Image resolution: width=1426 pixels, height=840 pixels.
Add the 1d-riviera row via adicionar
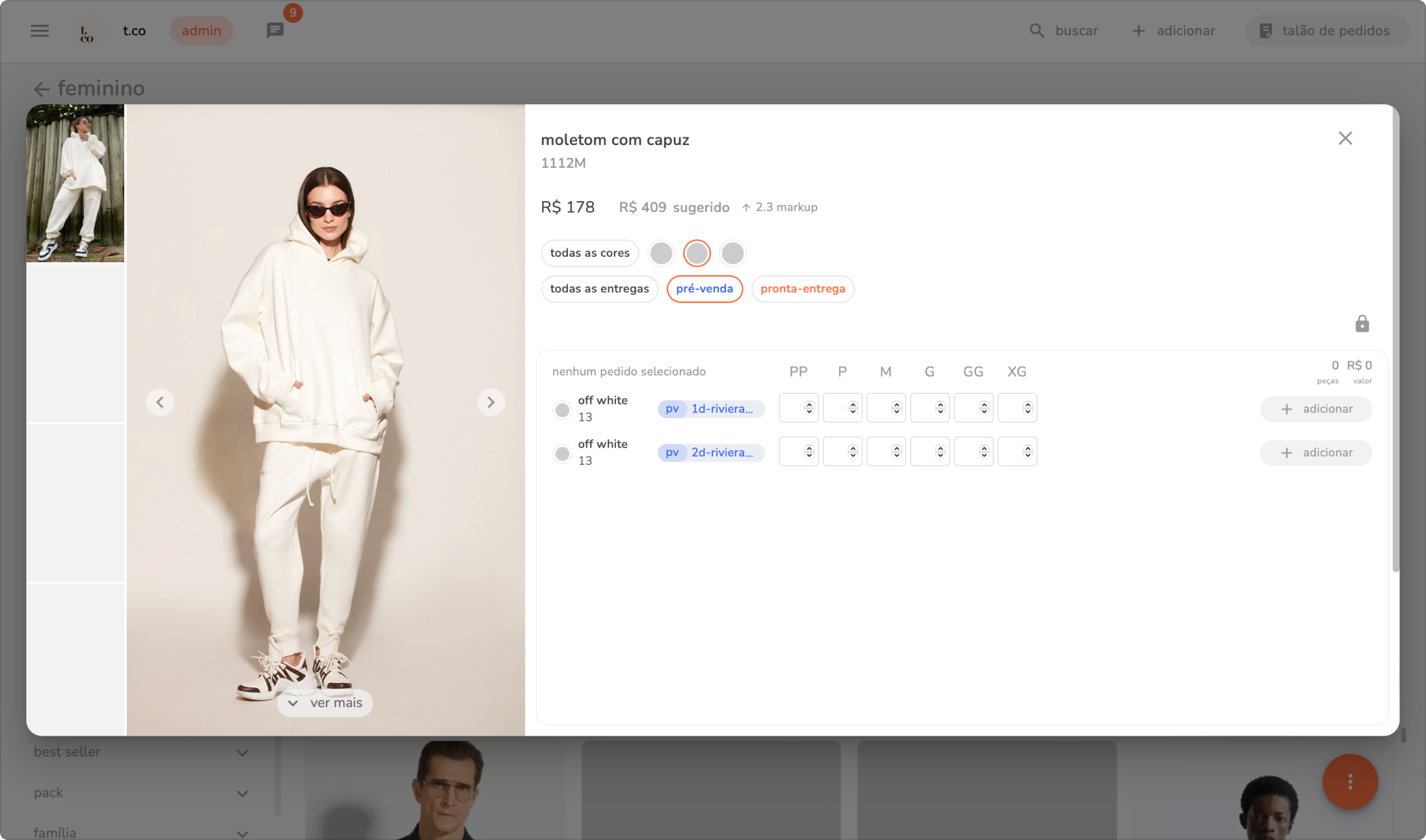point(1316,409)
